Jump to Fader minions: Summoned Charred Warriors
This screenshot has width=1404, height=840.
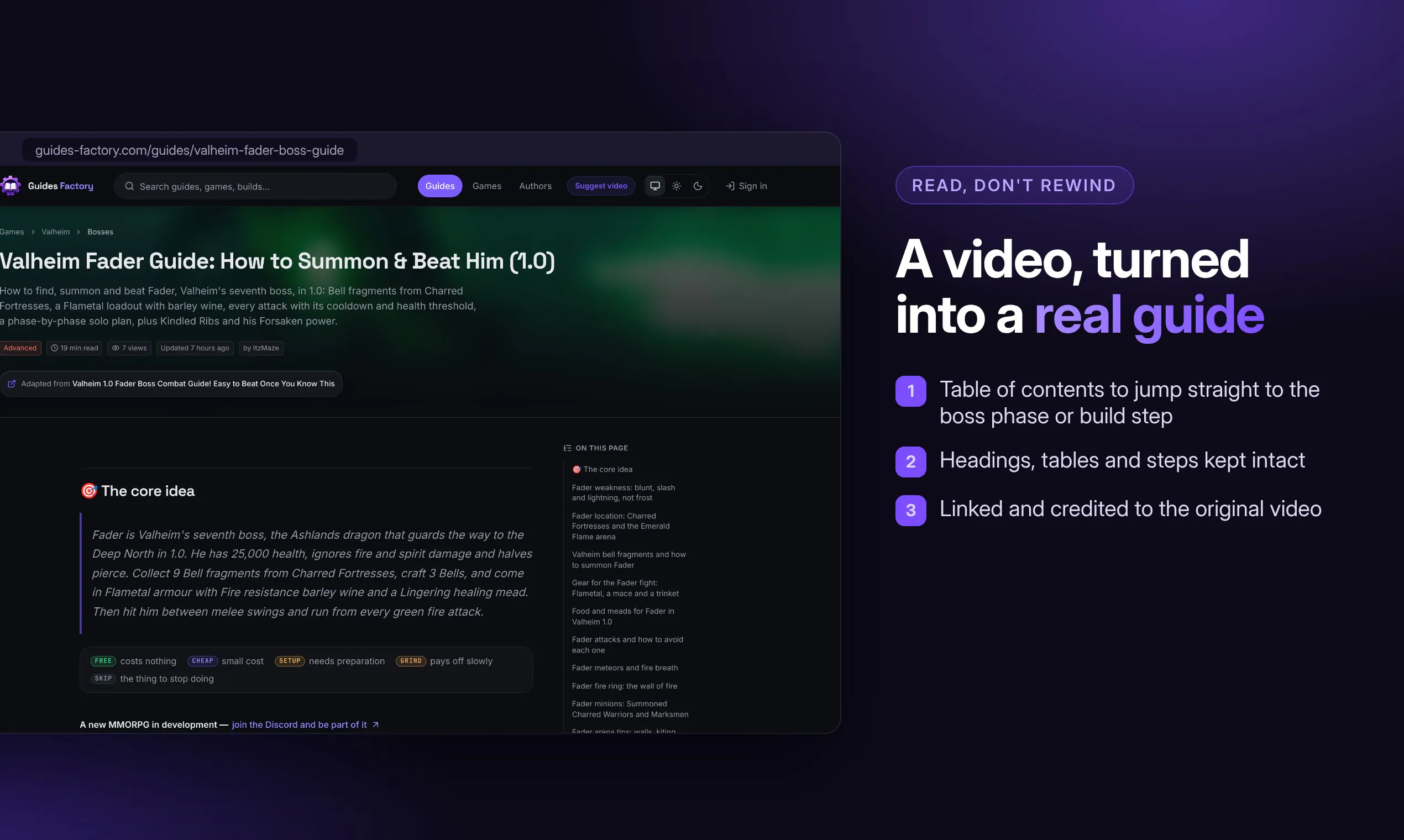click(x=630, y=708)
